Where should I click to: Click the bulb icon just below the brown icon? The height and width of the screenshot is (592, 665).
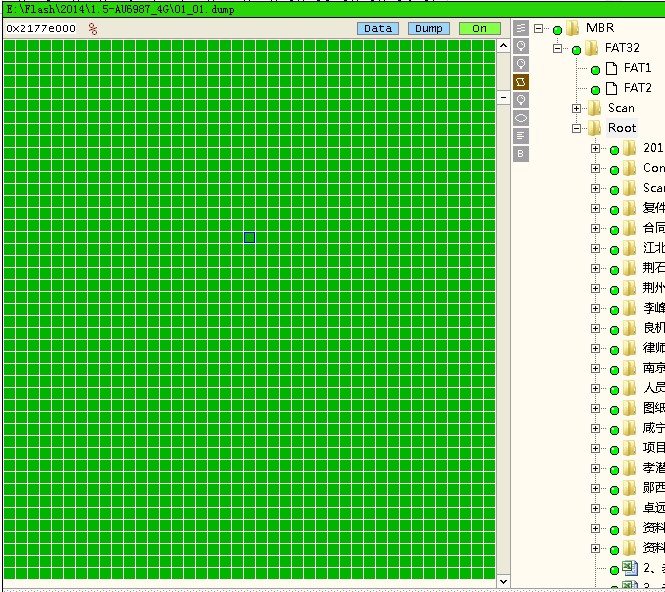click(x=521, y=100)
